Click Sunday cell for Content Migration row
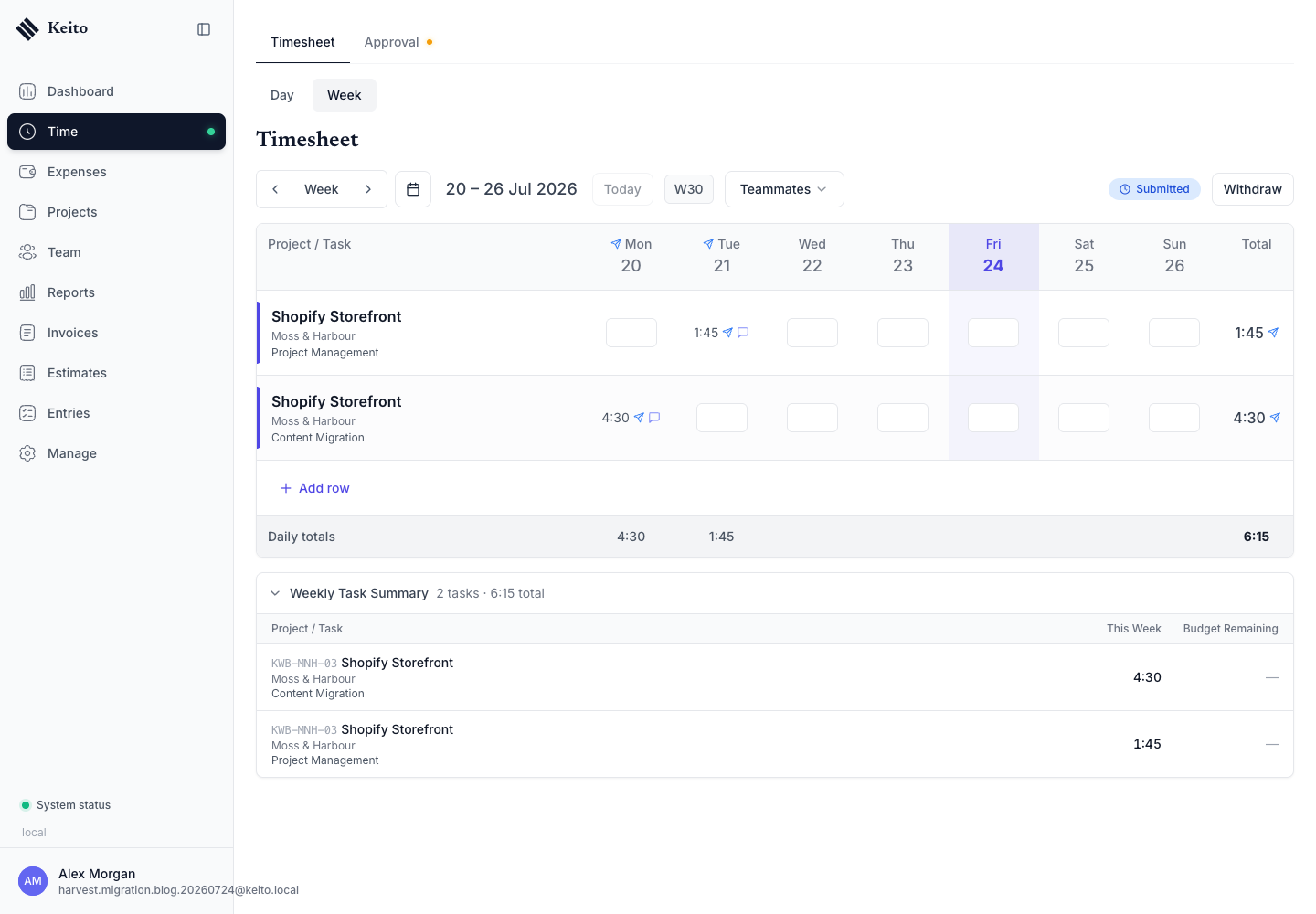The height and width of the screenshot is (914, 1316). pos(1174,418)
